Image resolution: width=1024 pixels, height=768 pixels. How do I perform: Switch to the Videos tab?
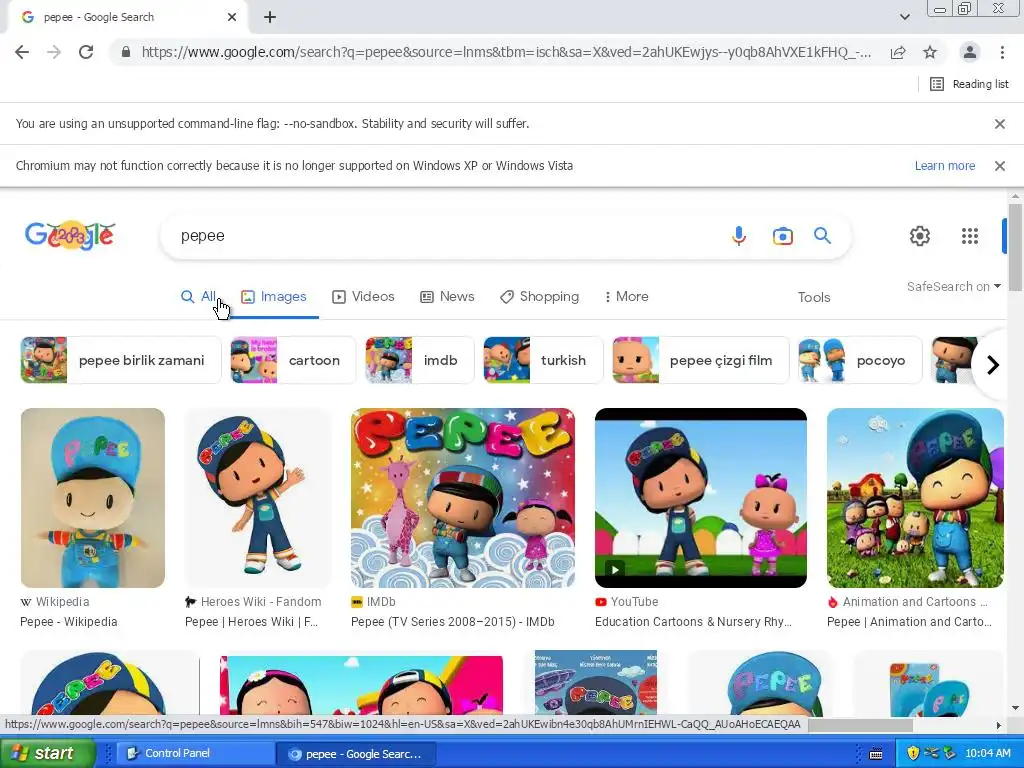coord(364,296)
